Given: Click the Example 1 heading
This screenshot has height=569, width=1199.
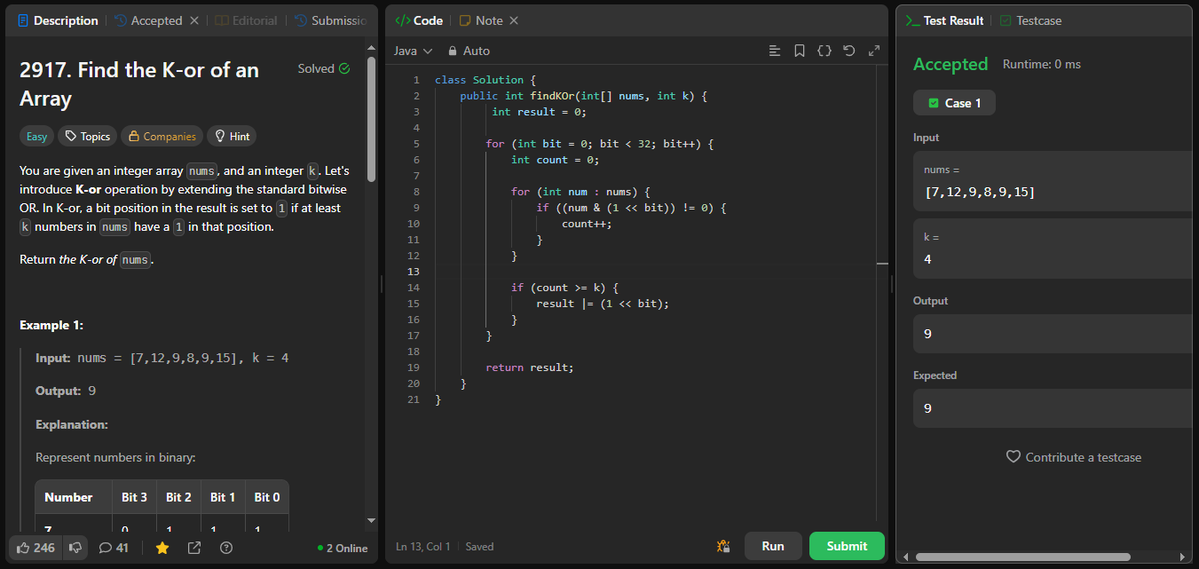Looking at the screenshot, I should (x=51, y=325).
